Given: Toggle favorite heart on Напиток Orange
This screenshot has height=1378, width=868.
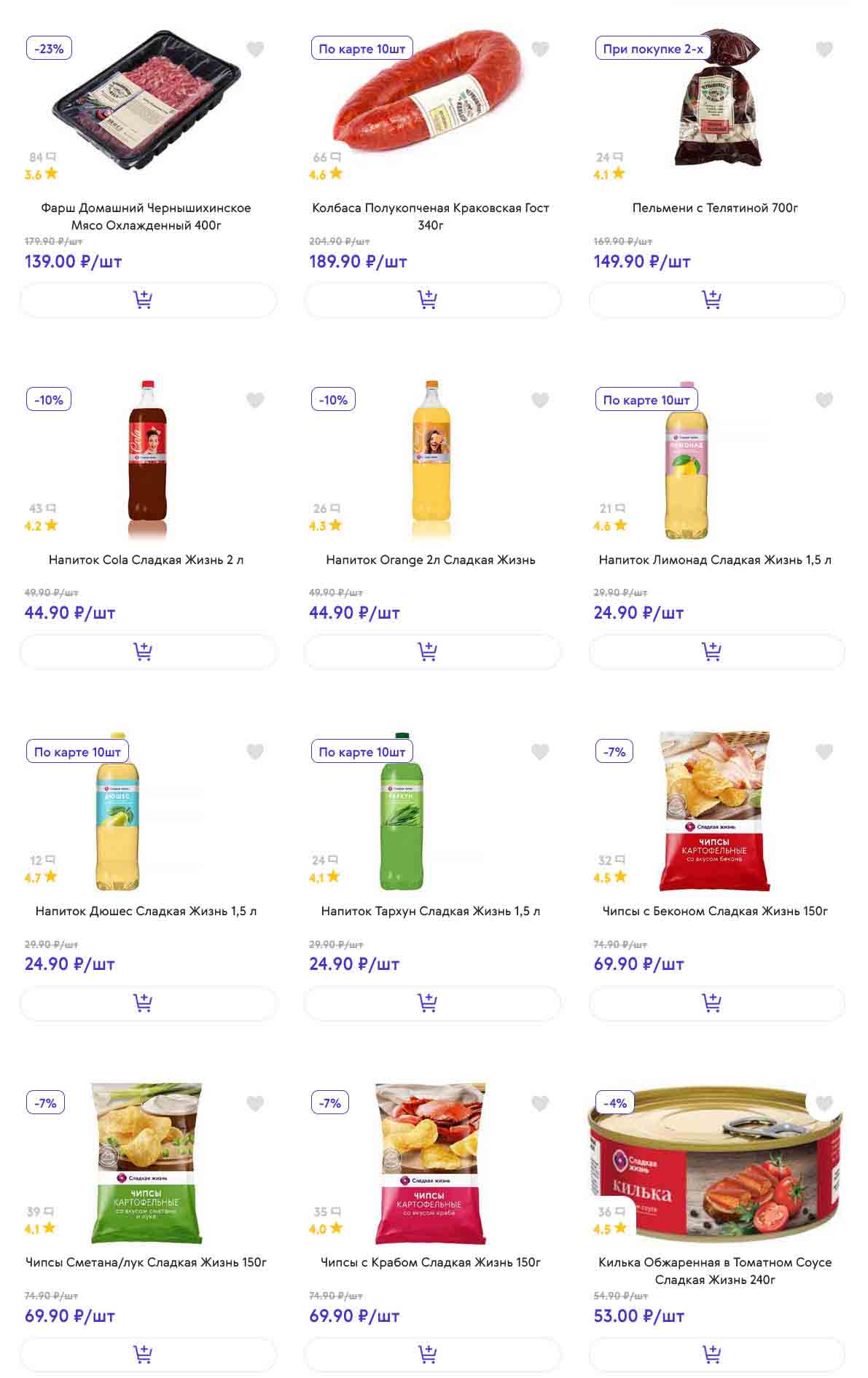Looking at the screenshot, I should (540, 400).
